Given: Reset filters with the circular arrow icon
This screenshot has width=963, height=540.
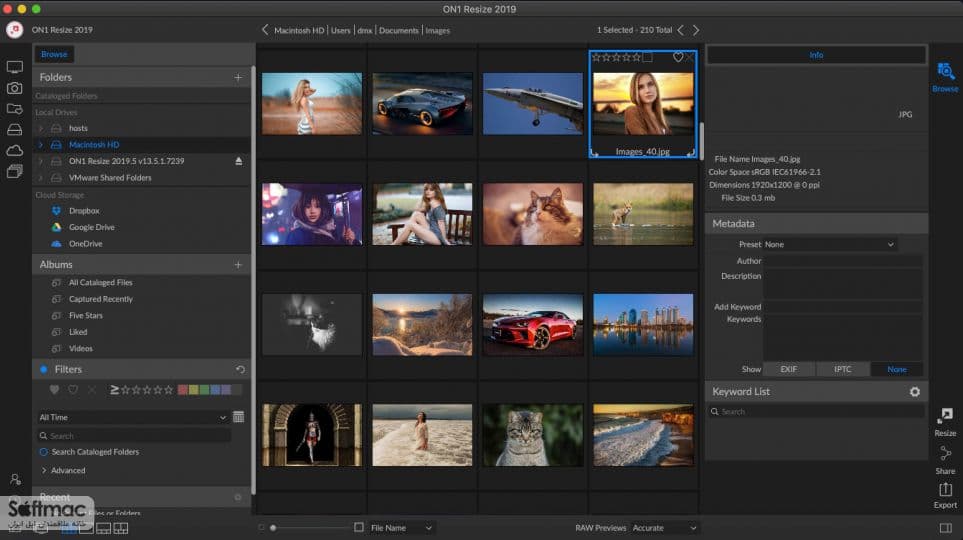Looking at the screenshot, I should [x=241, y=369].
